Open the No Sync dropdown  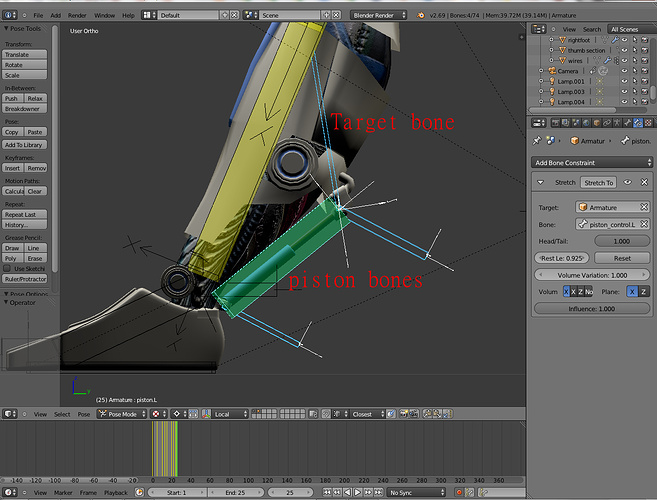pyautogui.click(x=416, y=492)
